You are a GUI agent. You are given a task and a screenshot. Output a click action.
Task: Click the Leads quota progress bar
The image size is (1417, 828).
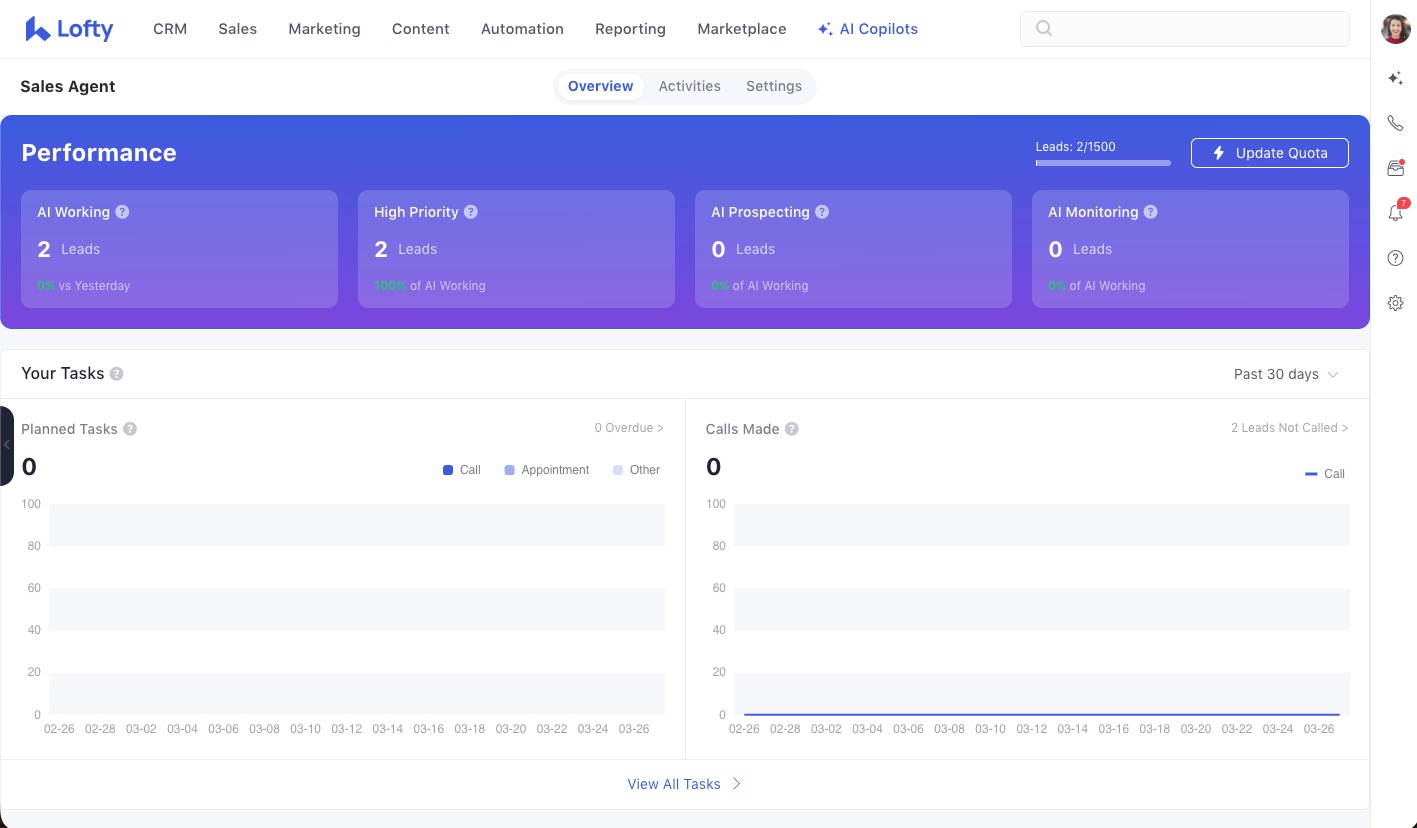[x=1103, y=162]
